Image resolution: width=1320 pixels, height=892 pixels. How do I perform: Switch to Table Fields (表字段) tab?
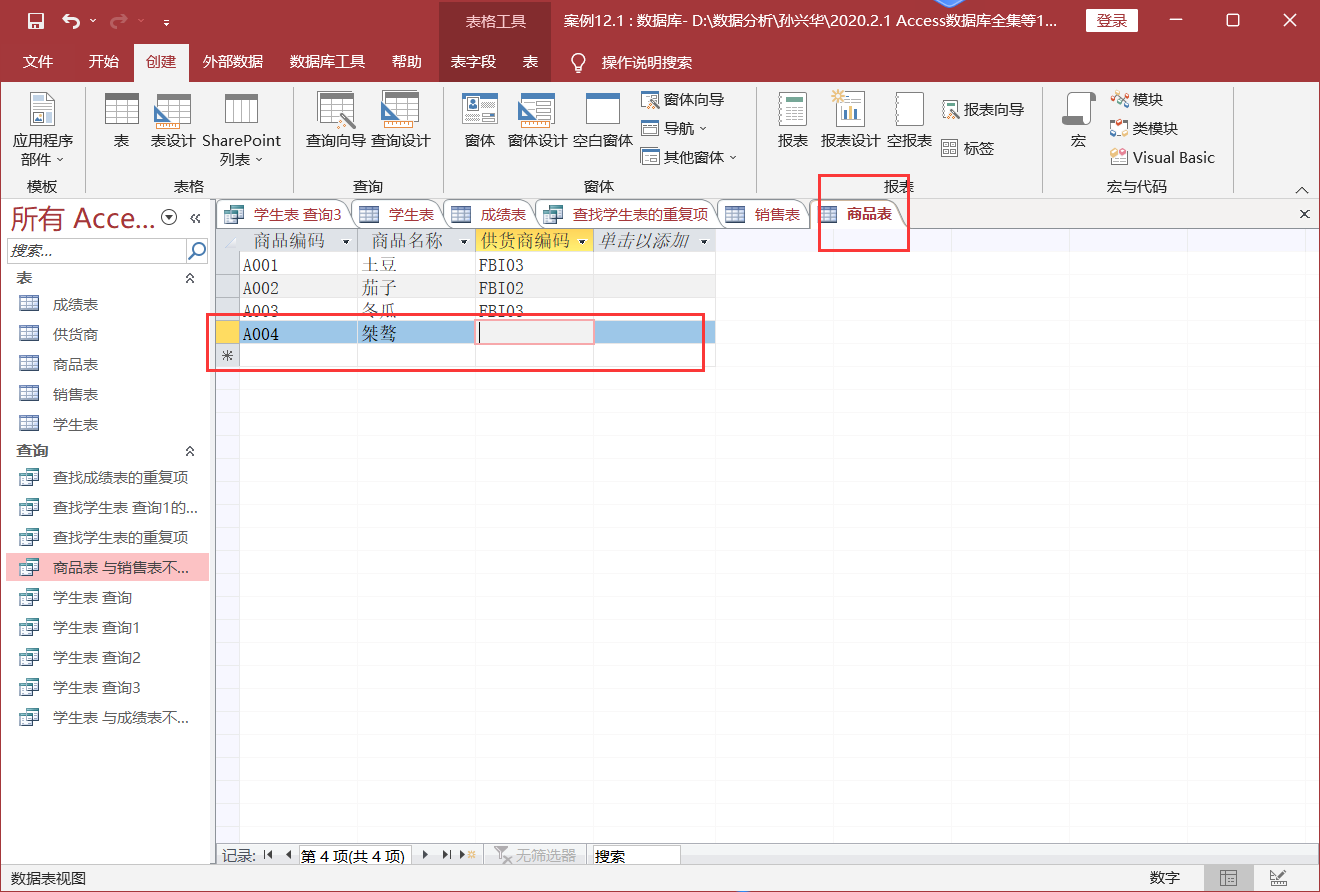click(x=473, y=62)
